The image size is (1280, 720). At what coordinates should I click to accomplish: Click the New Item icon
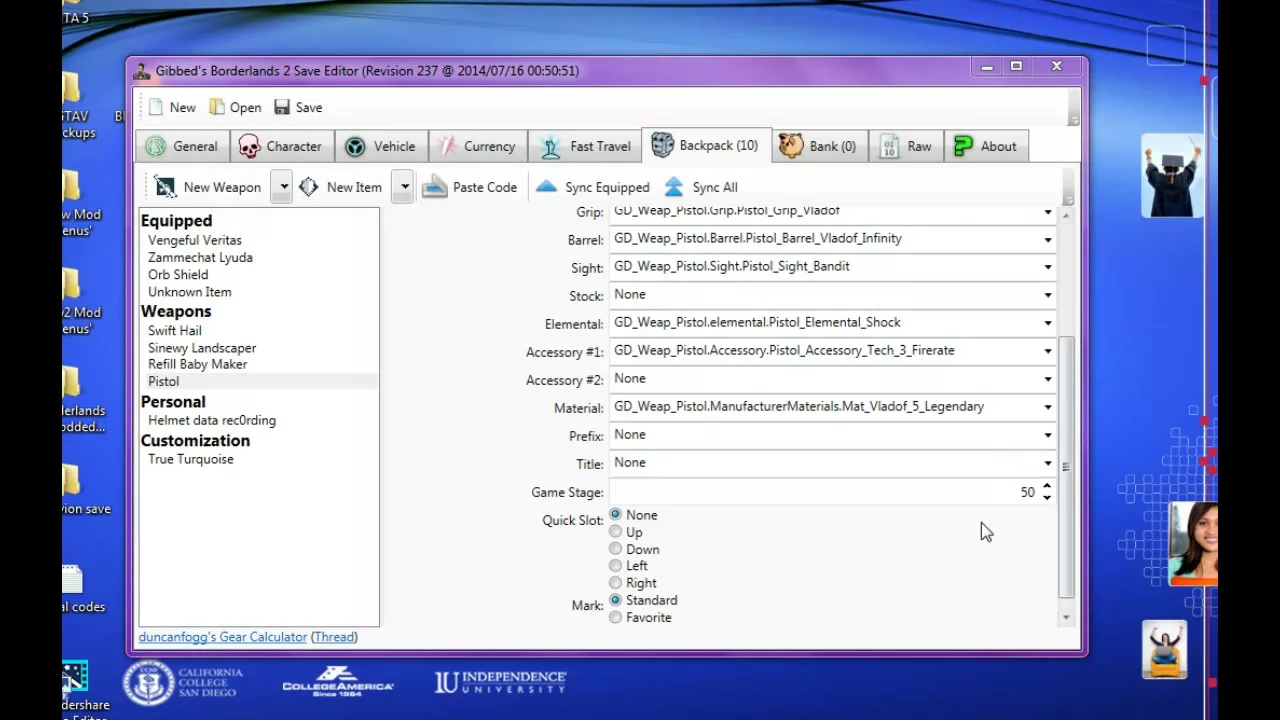[309, 186]
